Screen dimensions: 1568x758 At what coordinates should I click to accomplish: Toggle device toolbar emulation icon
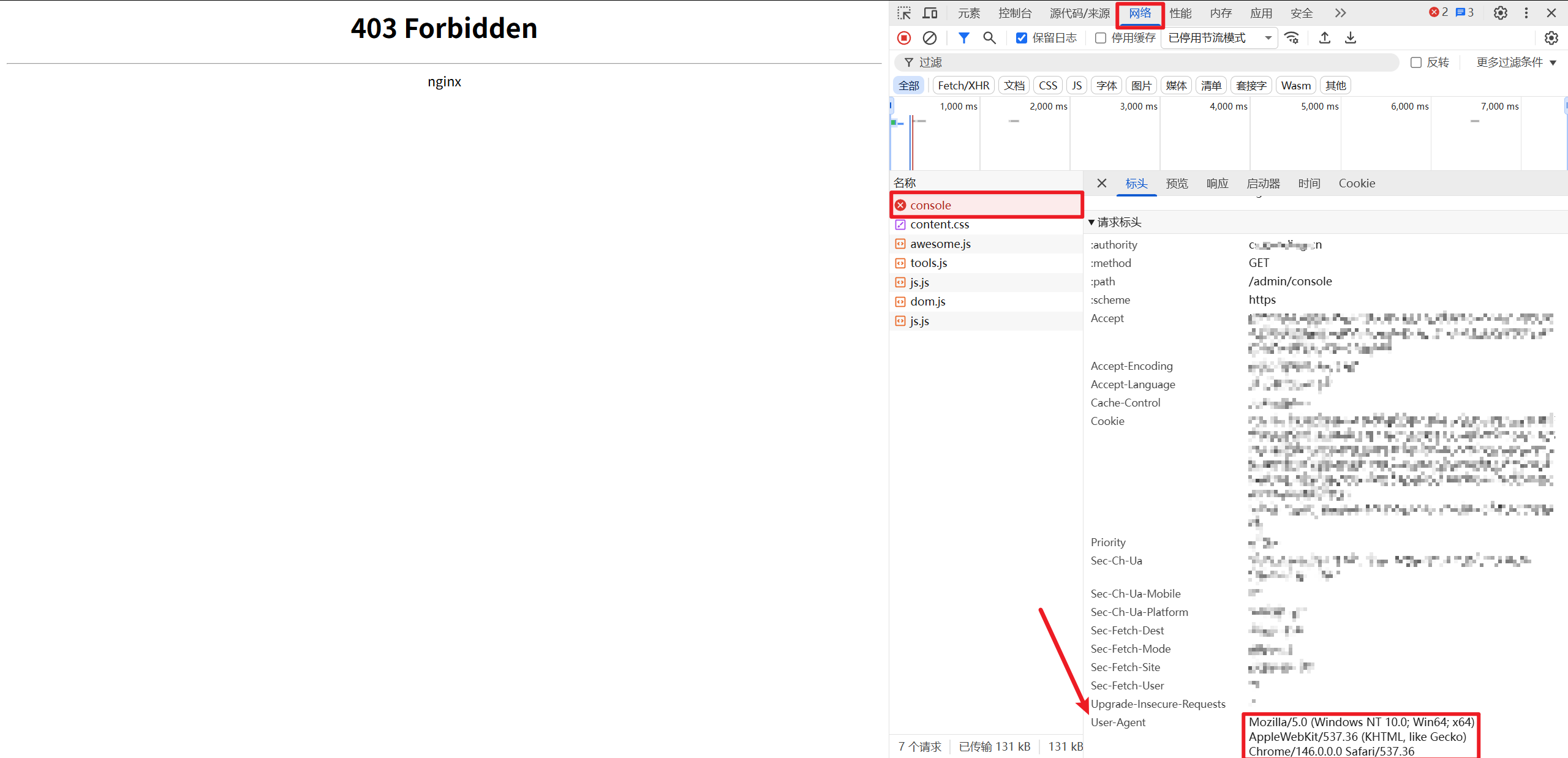930,13
